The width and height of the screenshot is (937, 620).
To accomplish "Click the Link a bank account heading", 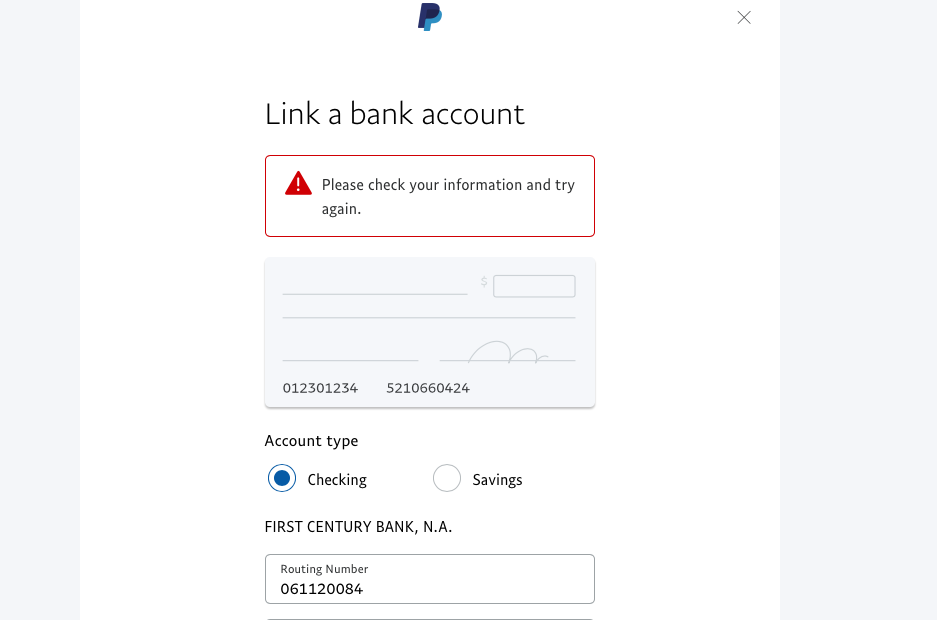I will [x=394, y=114].
